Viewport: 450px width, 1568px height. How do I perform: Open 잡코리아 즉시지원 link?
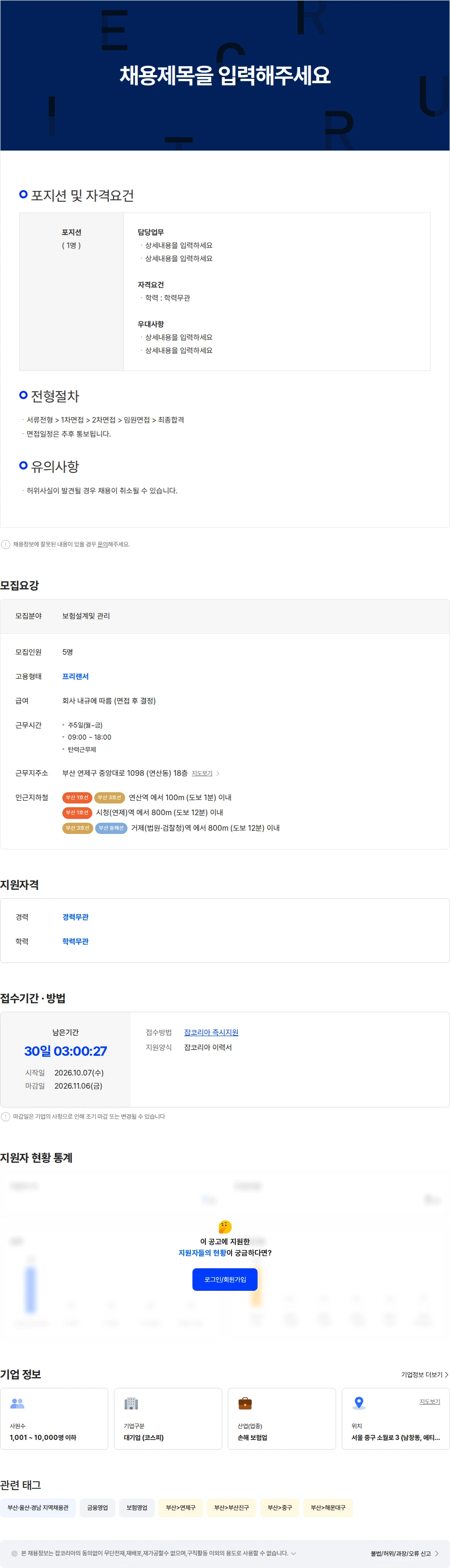pyautogui.click(x=211, y=1032)
